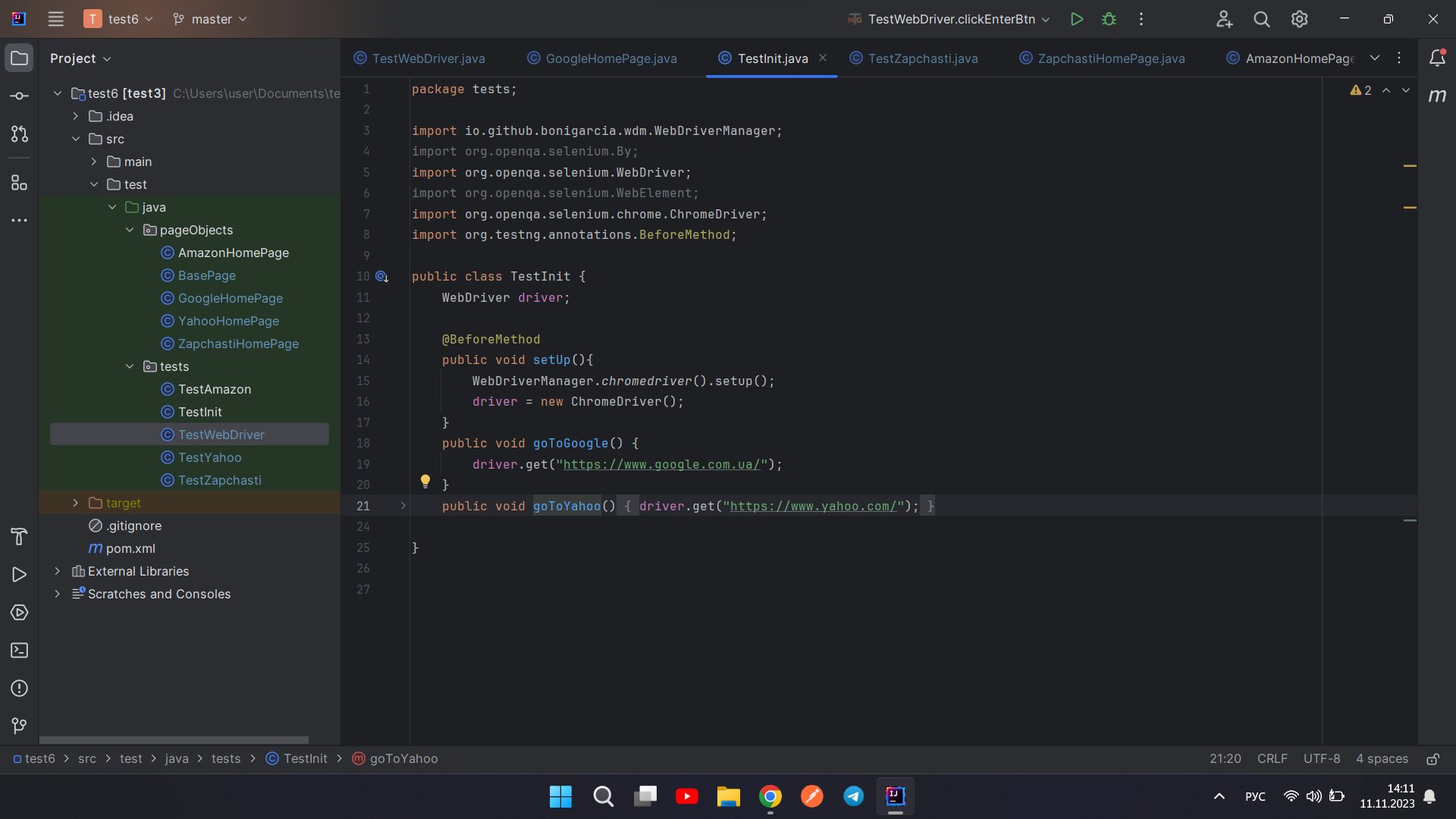Open editor tabs options menu
Image resolution: width=1456 pixels, height=819 pixels.
tap(1399, 58)
